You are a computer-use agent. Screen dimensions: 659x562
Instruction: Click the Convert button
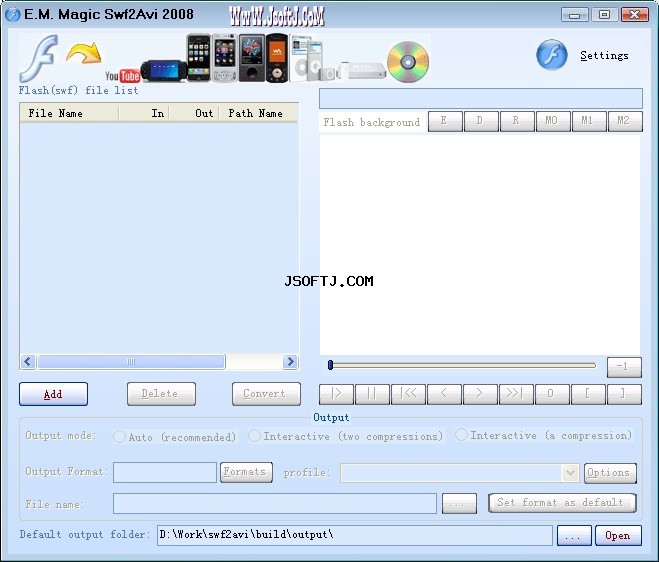click(266, 394)
